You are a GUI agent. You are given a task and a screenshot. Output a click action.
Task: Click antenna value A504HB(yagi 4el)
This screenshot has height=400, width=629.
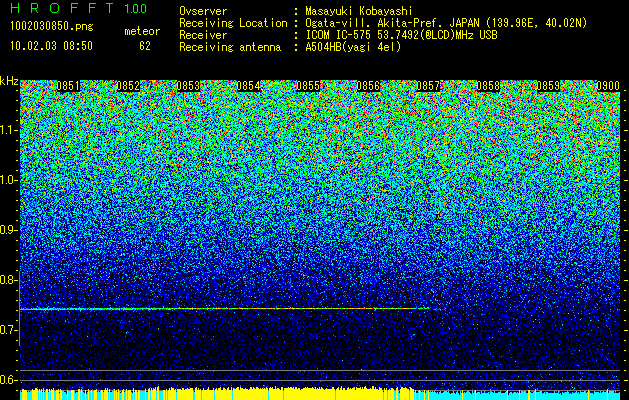coord(353,47)
